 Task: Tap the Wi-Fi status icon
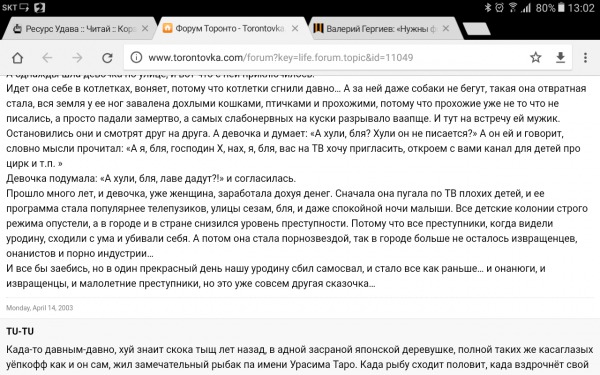click(513, 7)
